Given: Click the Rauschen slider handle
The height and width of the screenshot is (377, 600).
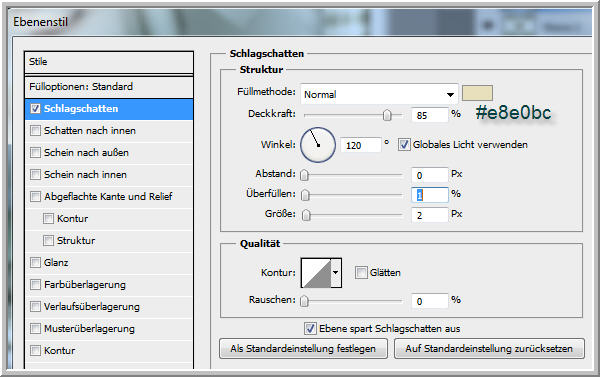Looking at the screenshot, I should (304, 301).
